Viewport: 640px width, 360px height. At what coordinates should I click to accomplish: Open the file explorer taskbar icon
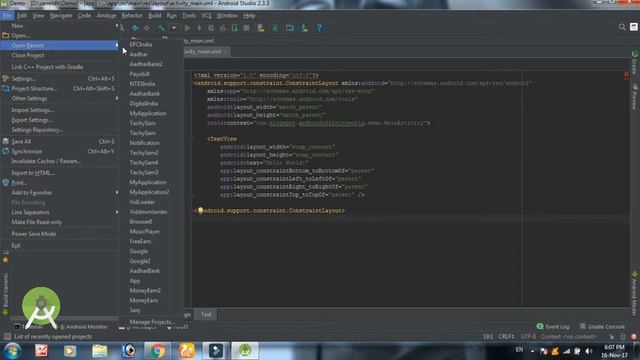click(99, 351)
